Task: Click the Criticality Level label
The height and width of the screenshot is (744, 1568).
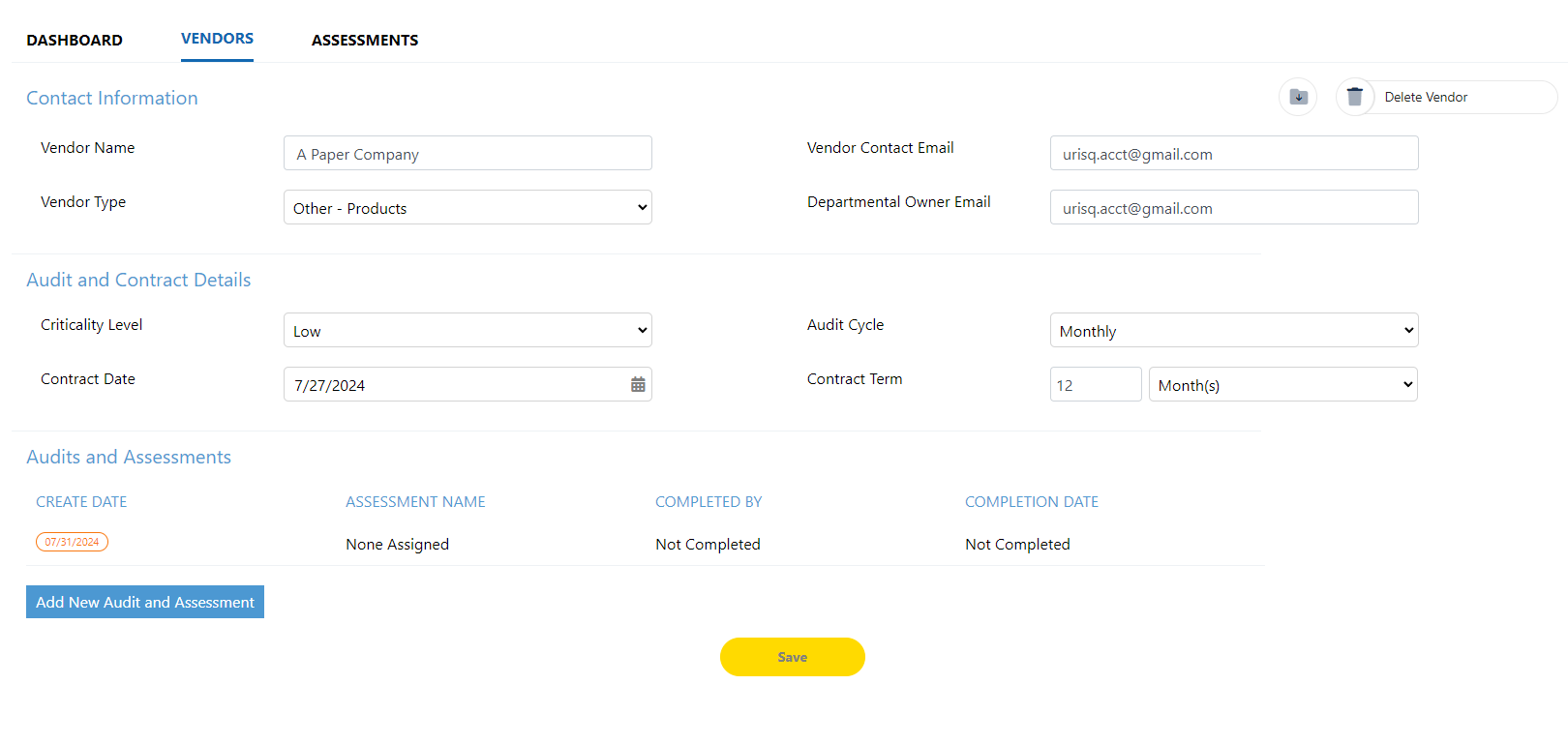Action: pos(91,325)
